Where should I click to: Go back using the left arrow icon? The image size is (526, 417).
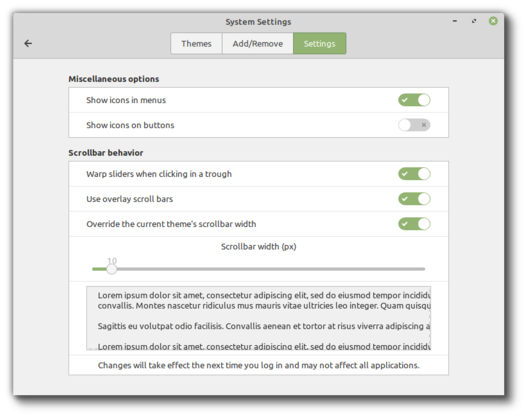[28, 43]
